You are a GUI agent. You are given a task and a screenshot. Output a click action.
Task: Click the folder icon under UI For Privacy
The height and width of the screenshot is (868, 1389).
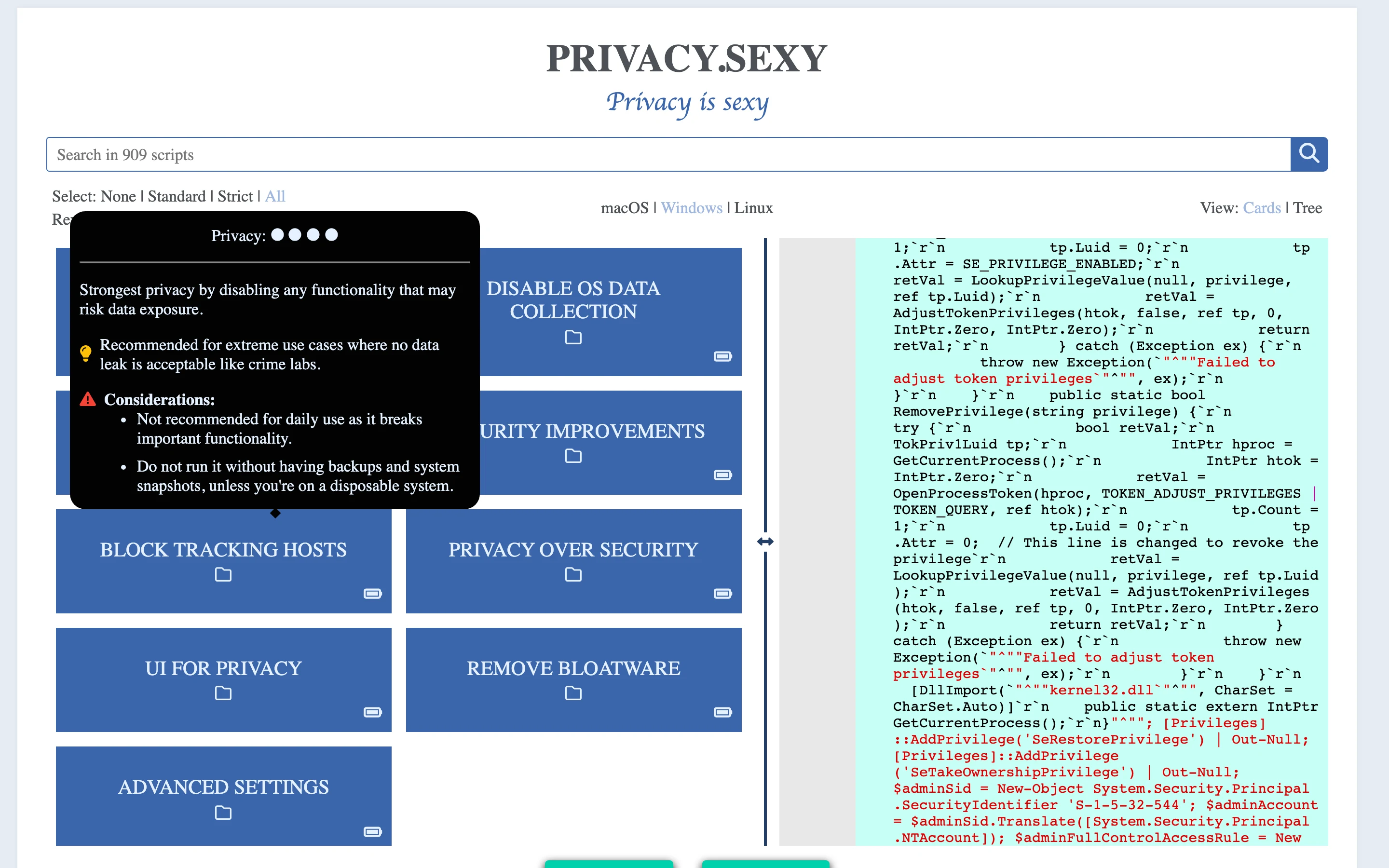(223, 693)
